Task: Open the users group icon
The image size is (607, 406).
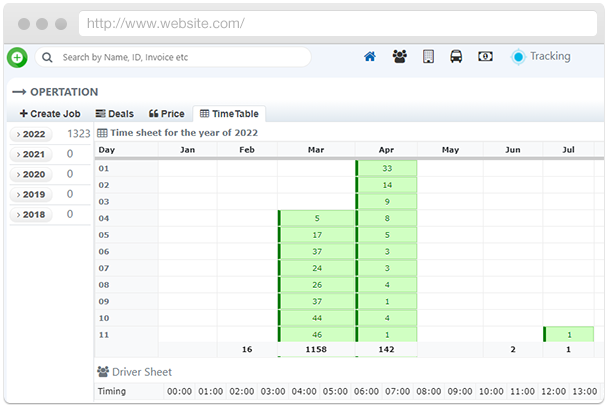Action: coord(399,57)
